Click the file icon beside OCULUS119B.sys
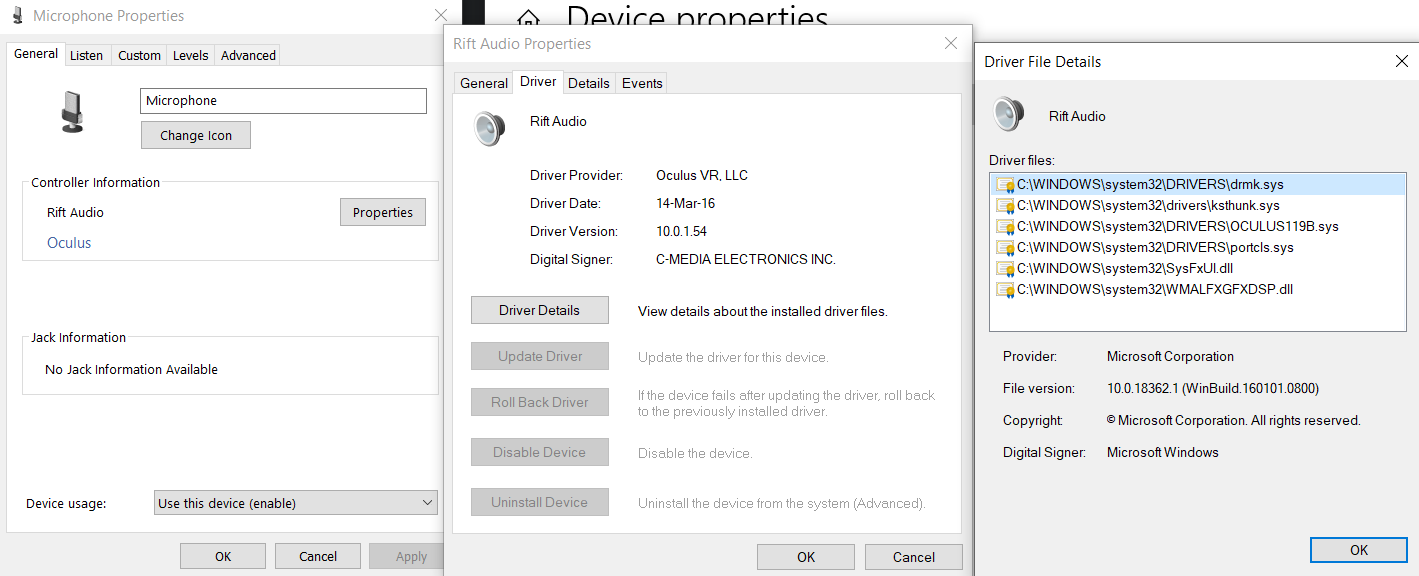This screenshot has width=1419, height=576. coord(1005,226)
